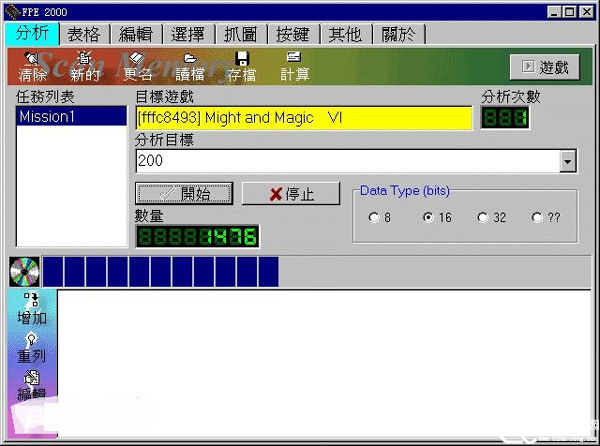
Task: Click the CD disc icon beside progress bar
Action: (24, 272)
